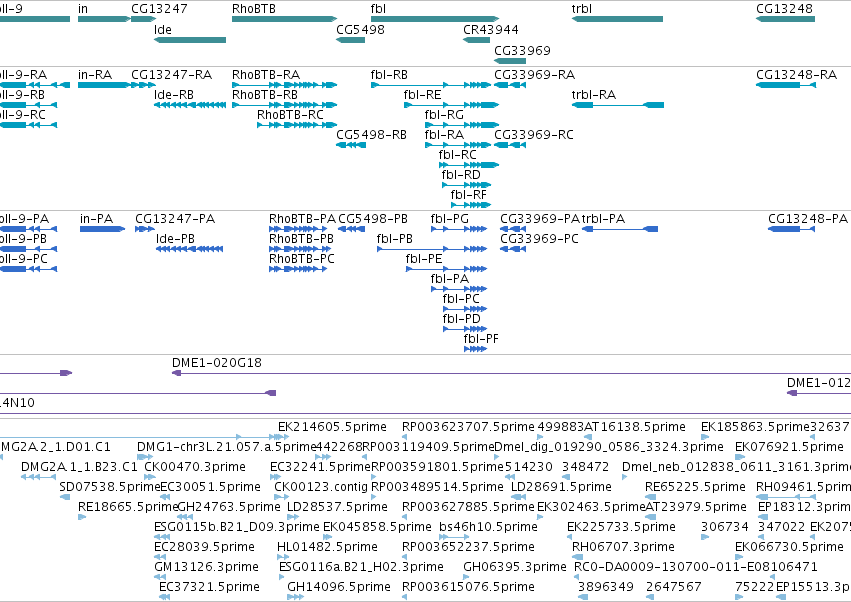Select protein fbl-PE
Viewport: 851px width, 602px height.
tap(446, 269)
